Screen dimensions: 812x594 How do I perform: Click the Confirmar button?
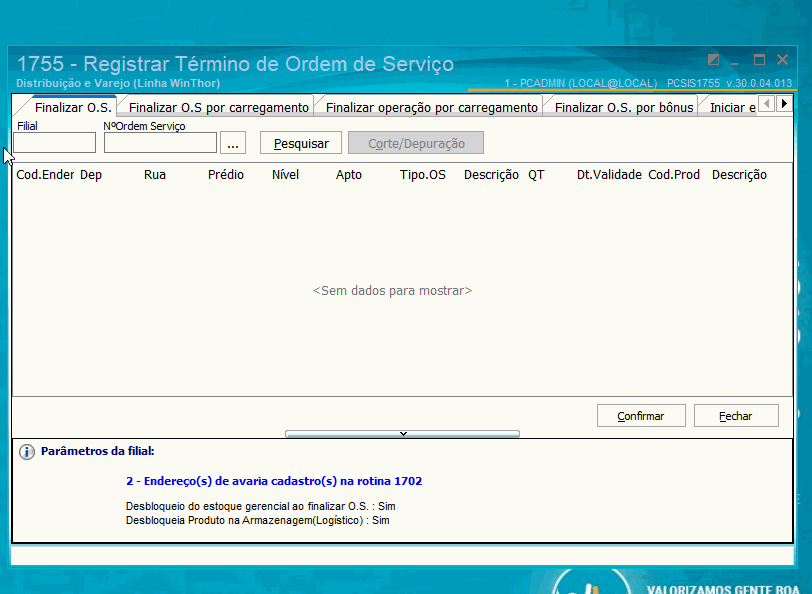641,416
